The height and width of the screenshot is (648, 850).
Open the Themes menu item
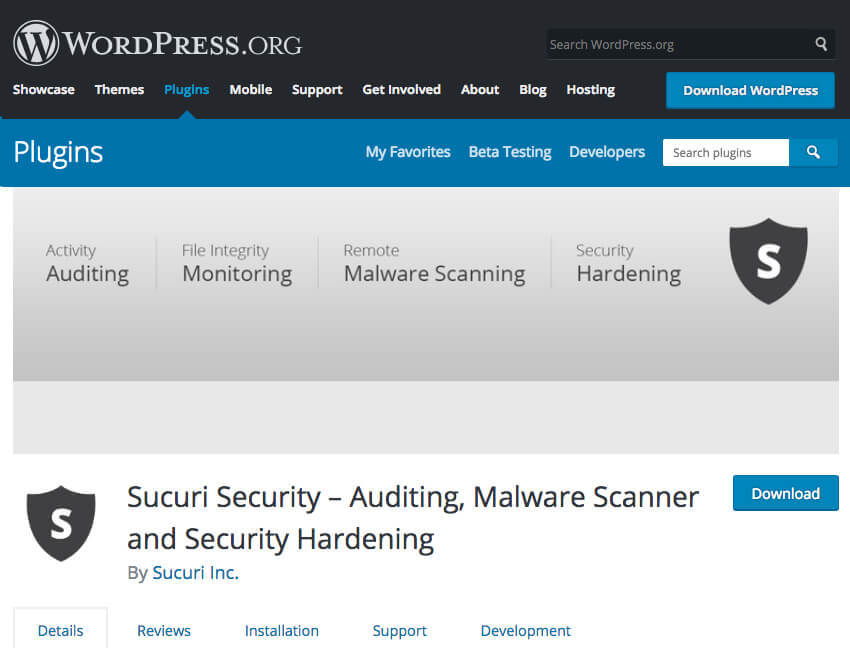click(119, 89)
